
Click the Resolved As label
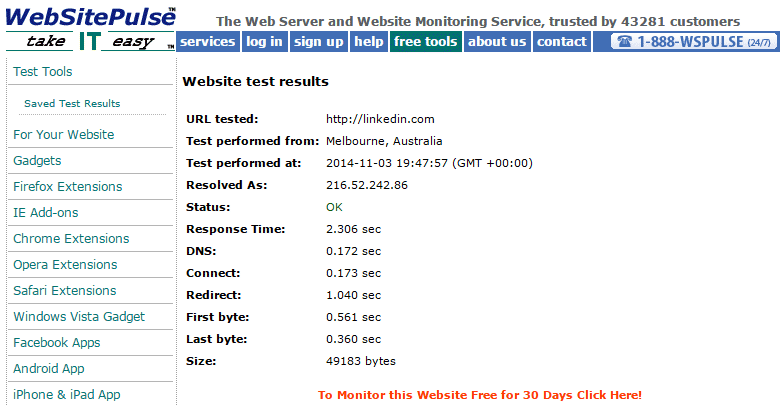227,185
